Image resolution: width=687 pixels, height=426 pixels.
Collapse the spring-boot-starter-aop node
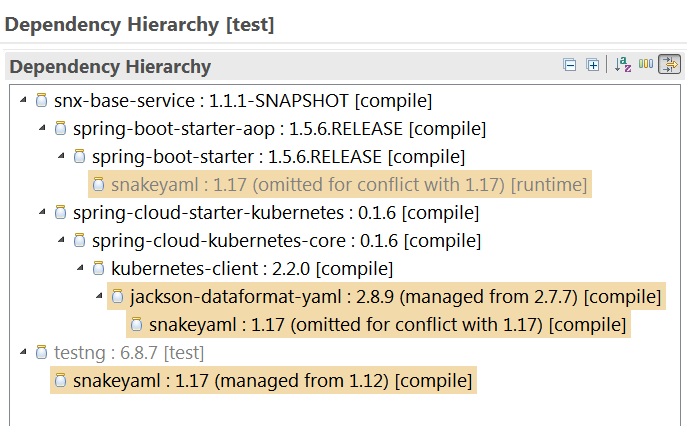(x=42, y=128)
